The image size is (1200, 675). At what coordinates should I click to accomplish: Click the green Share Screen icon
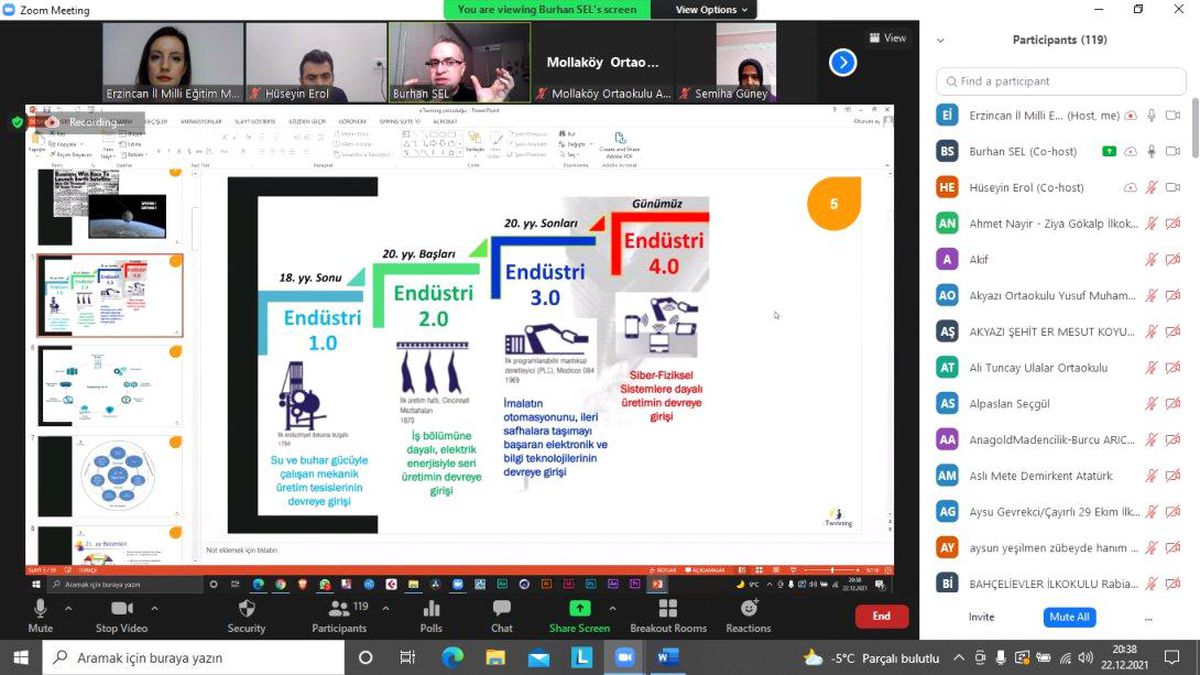[579, 608]
